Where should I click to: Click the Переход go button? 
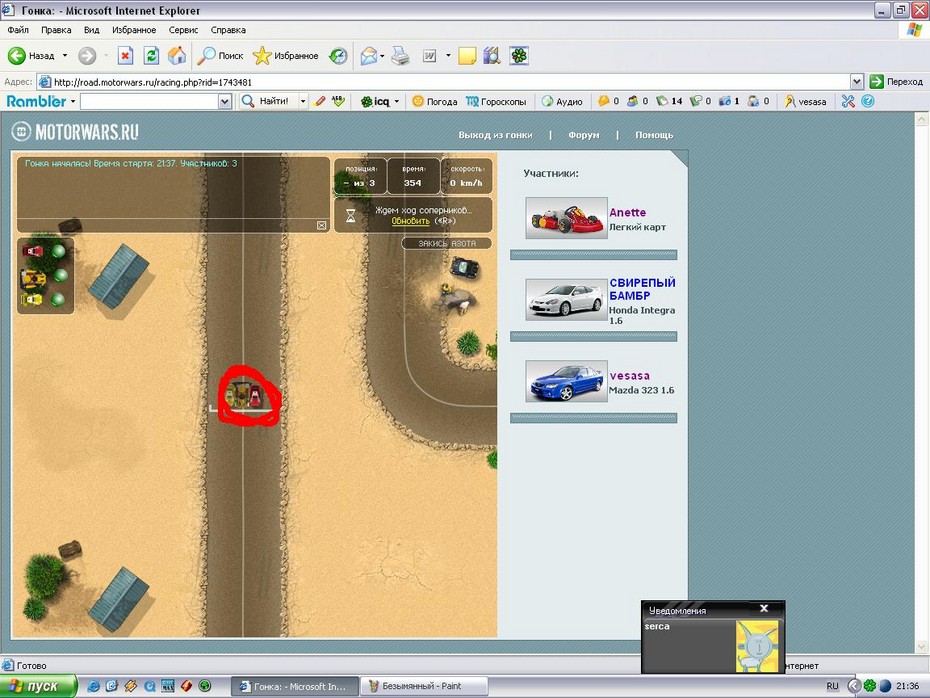[896, 82]
